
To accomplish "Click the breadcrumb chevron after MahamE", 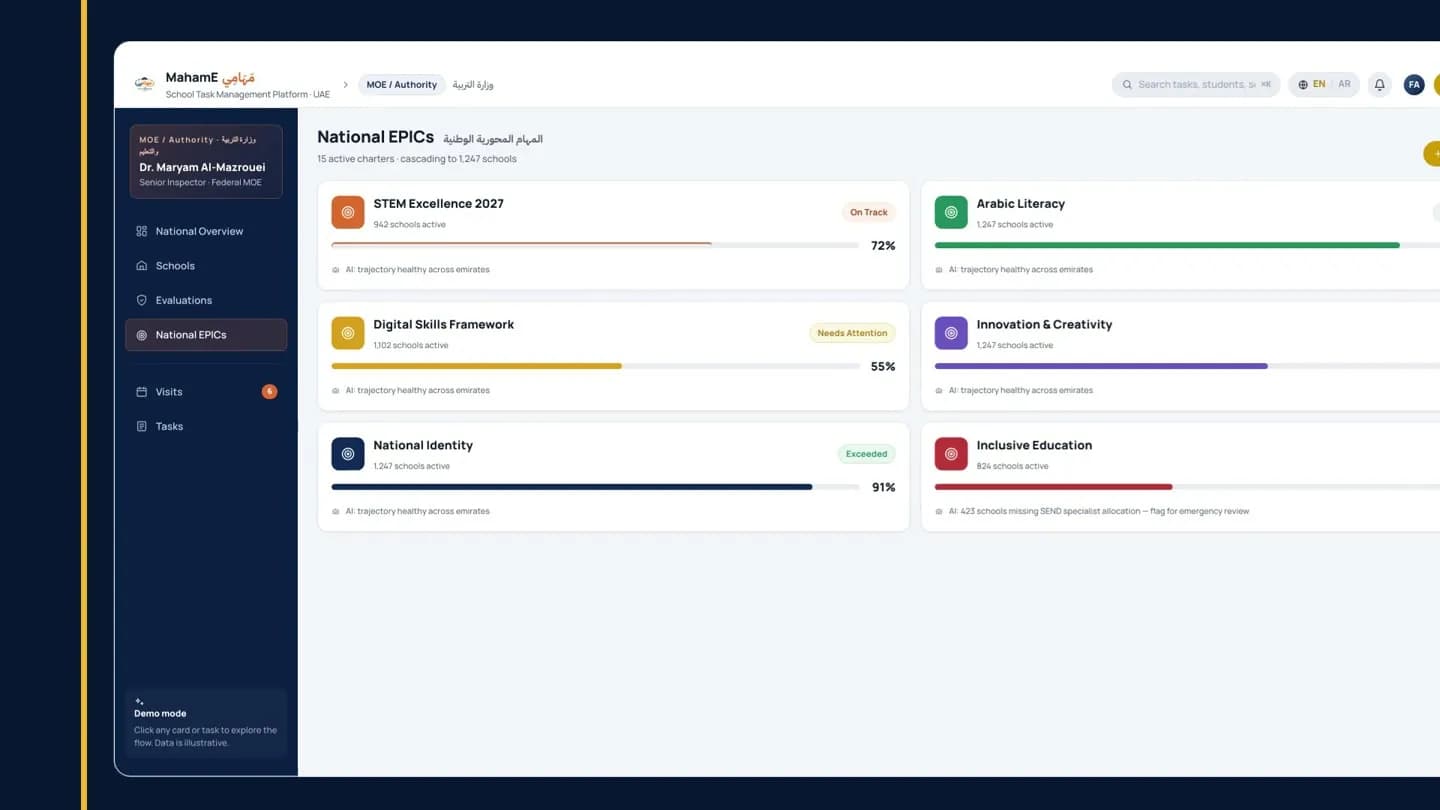I will point(345,85).
